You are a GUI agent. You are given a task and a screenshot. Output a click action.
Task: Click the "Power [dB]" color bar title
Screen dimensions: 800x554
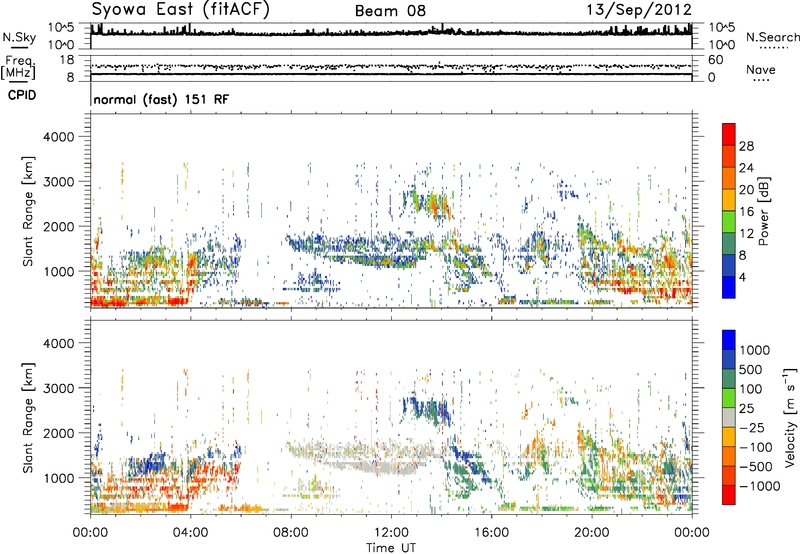point(763,211)
